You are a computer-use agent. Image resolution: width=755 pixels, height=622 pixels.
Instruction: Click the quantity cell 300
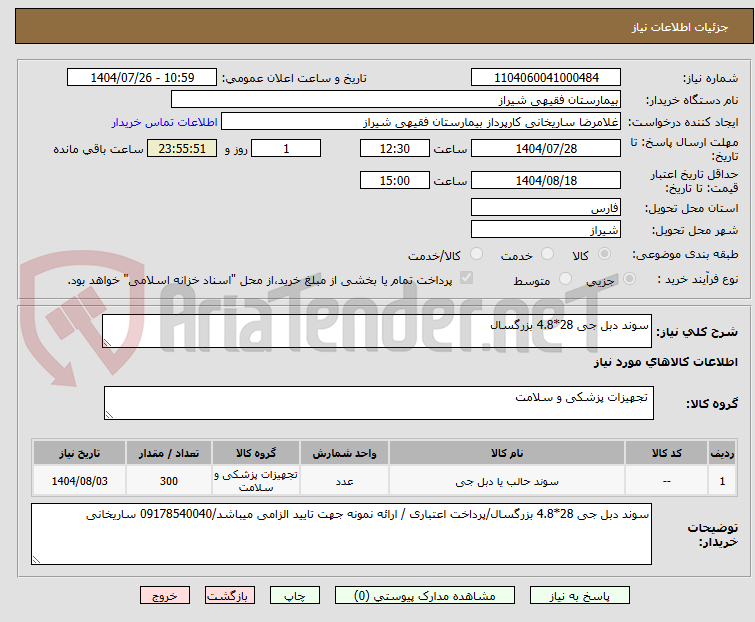point(169,481)
